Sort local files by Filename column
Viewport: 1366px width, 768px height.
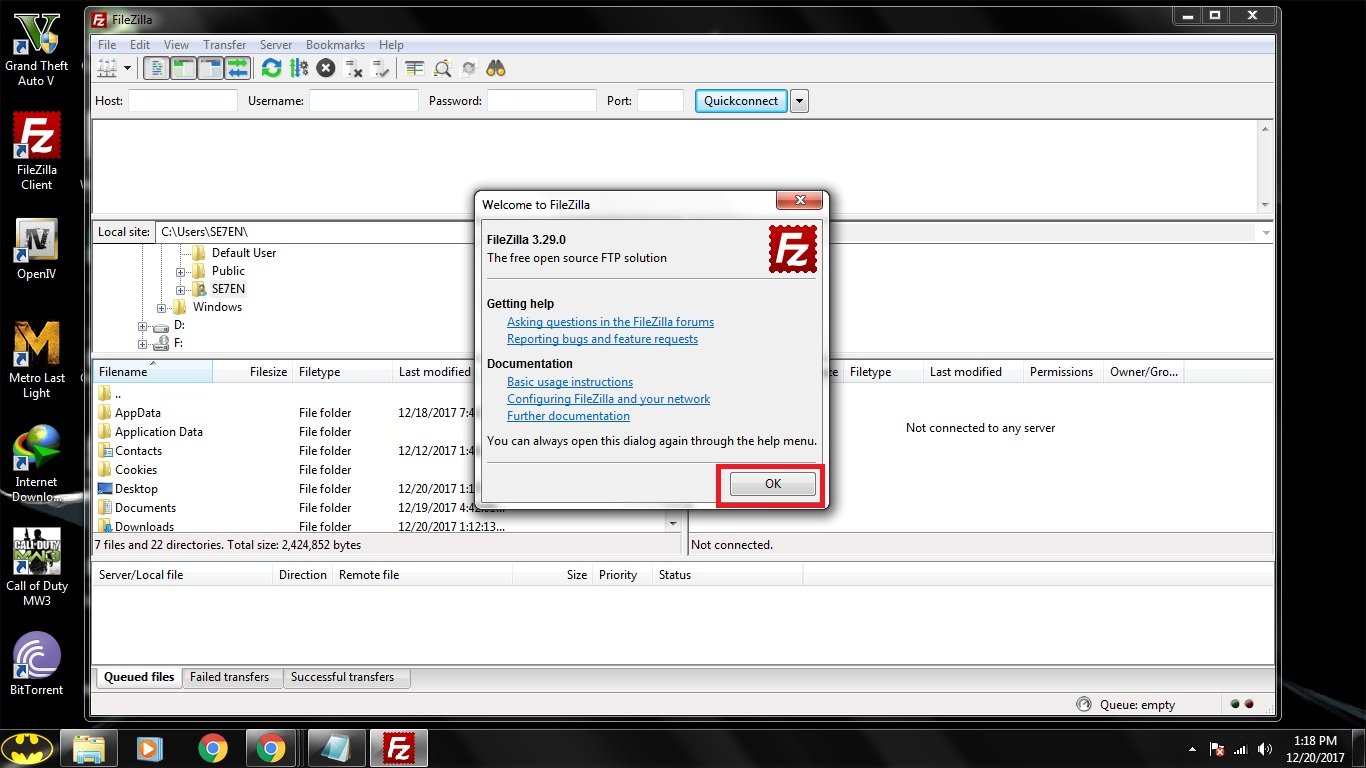153,372
